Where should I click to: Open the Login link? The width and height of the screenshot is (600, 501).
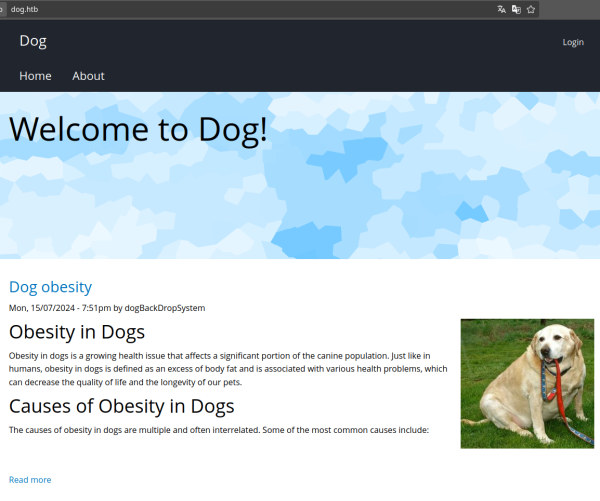pos(573,42)
